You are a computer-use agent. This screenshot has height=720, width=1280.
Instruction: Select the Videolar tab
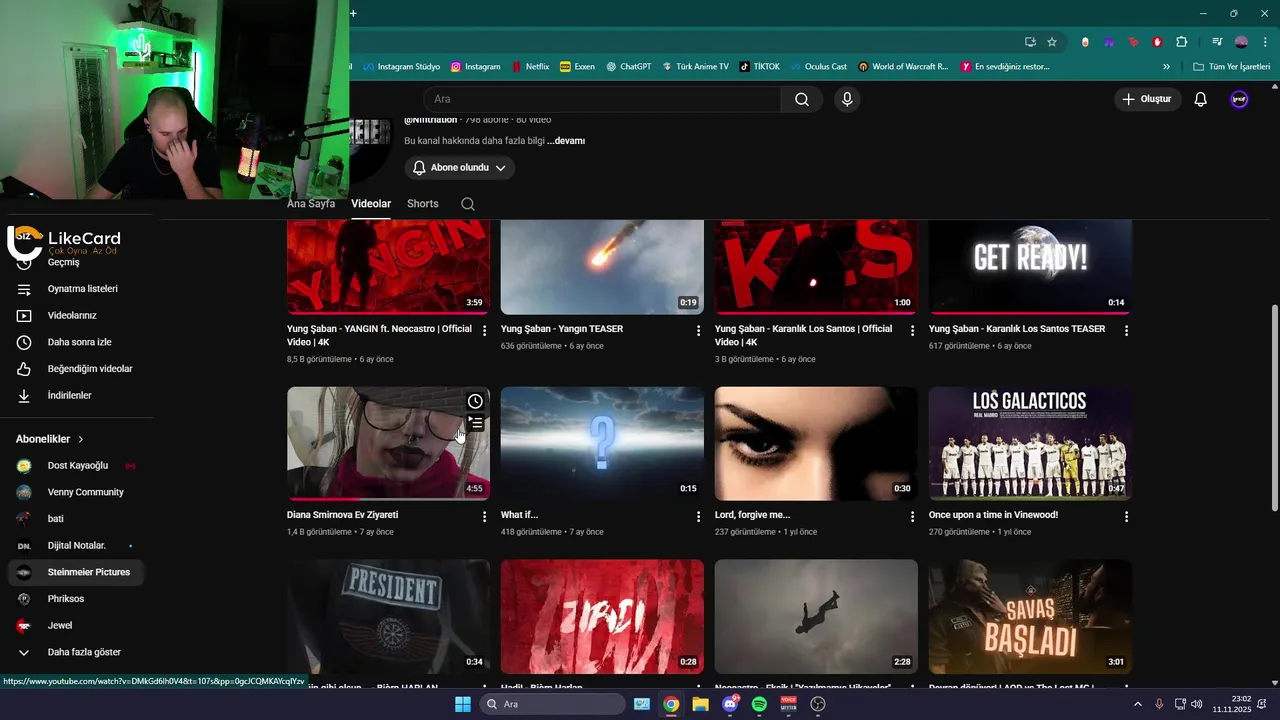pos(371,204)
